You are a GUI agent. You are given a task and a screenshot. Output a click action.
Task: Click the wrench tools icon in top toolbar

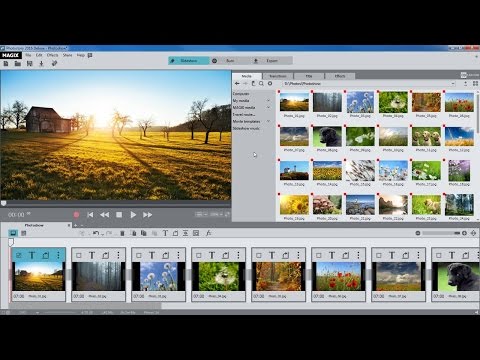click(x=54, y=63)
